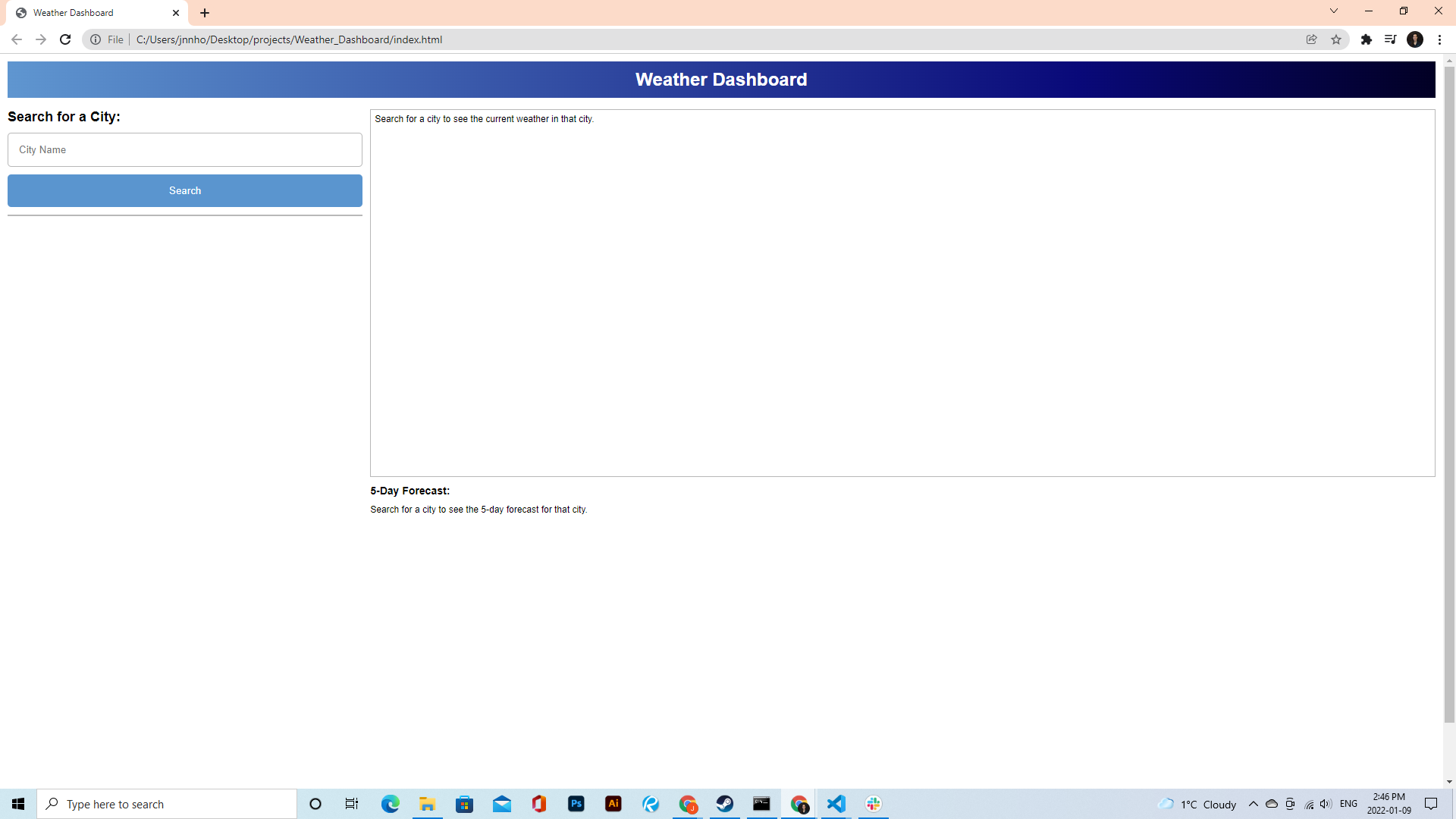
Task: Reload the Weather Dashboard page
Action: coord(65,39)
